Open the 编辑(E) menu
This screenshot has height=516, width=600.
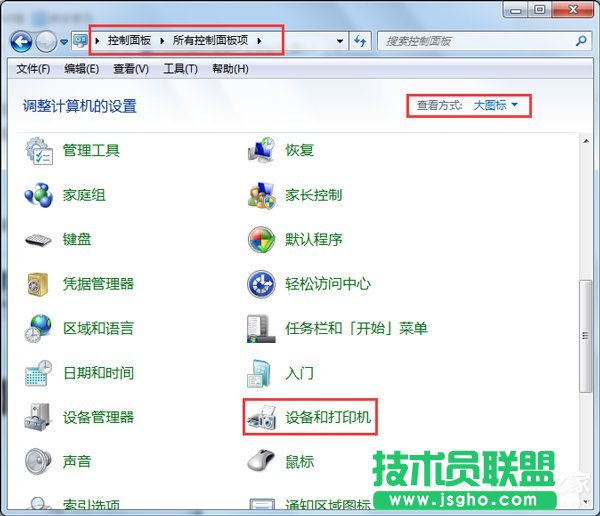point(82,69)
